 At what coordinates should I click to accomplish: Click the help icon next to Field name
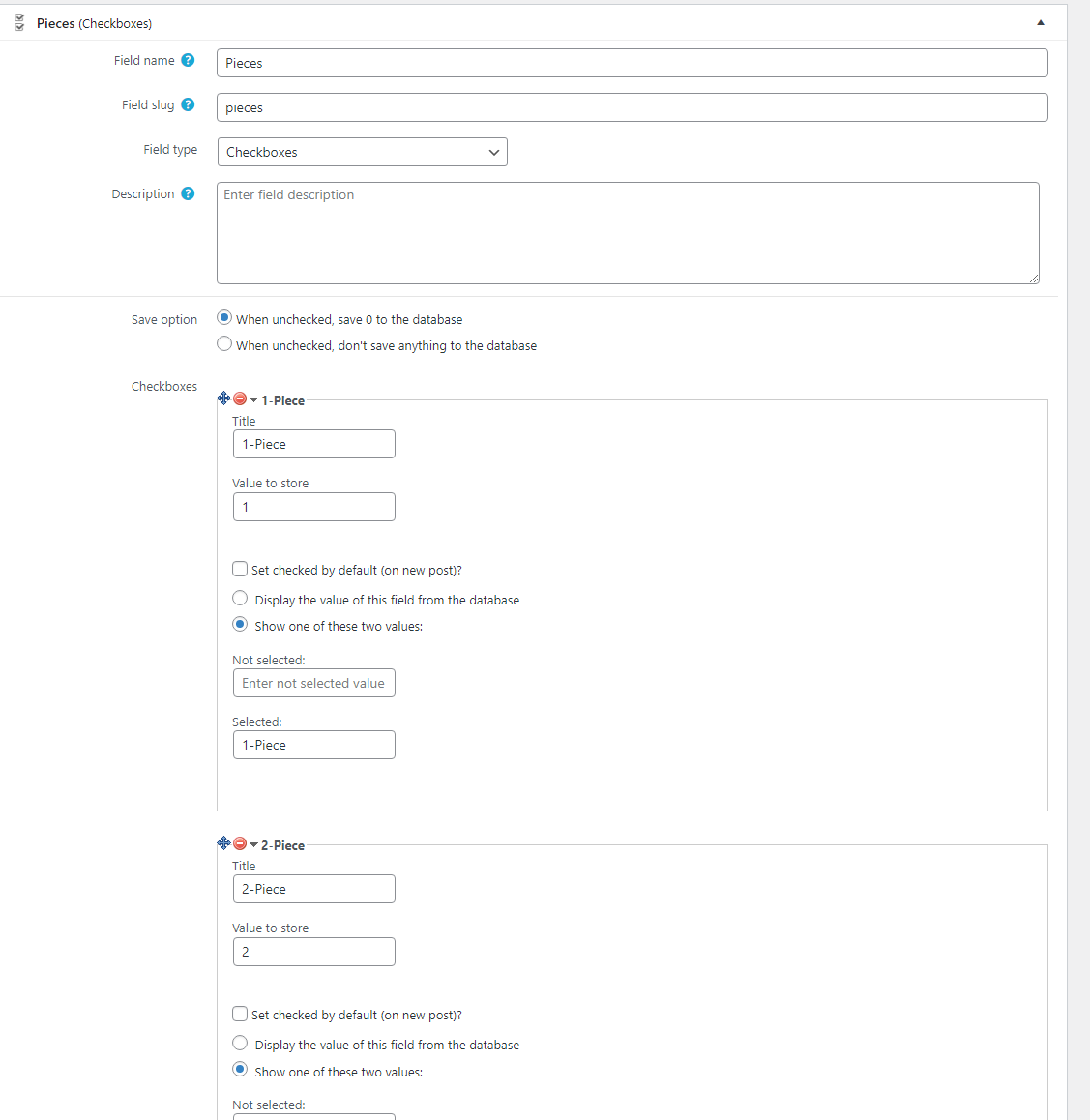click(x=188, y=60)
